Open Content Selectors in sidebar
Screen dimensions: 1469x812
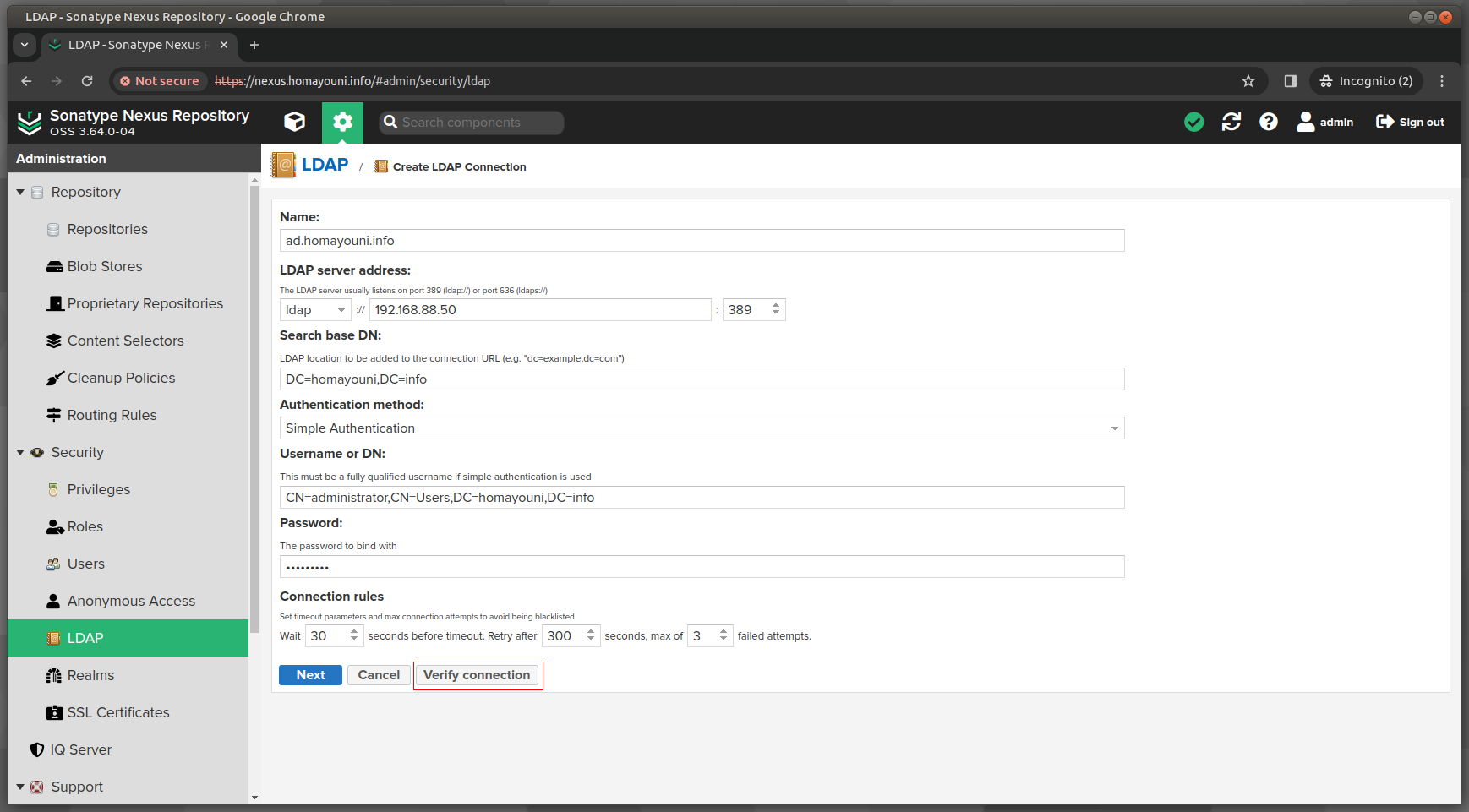[125, 341]
